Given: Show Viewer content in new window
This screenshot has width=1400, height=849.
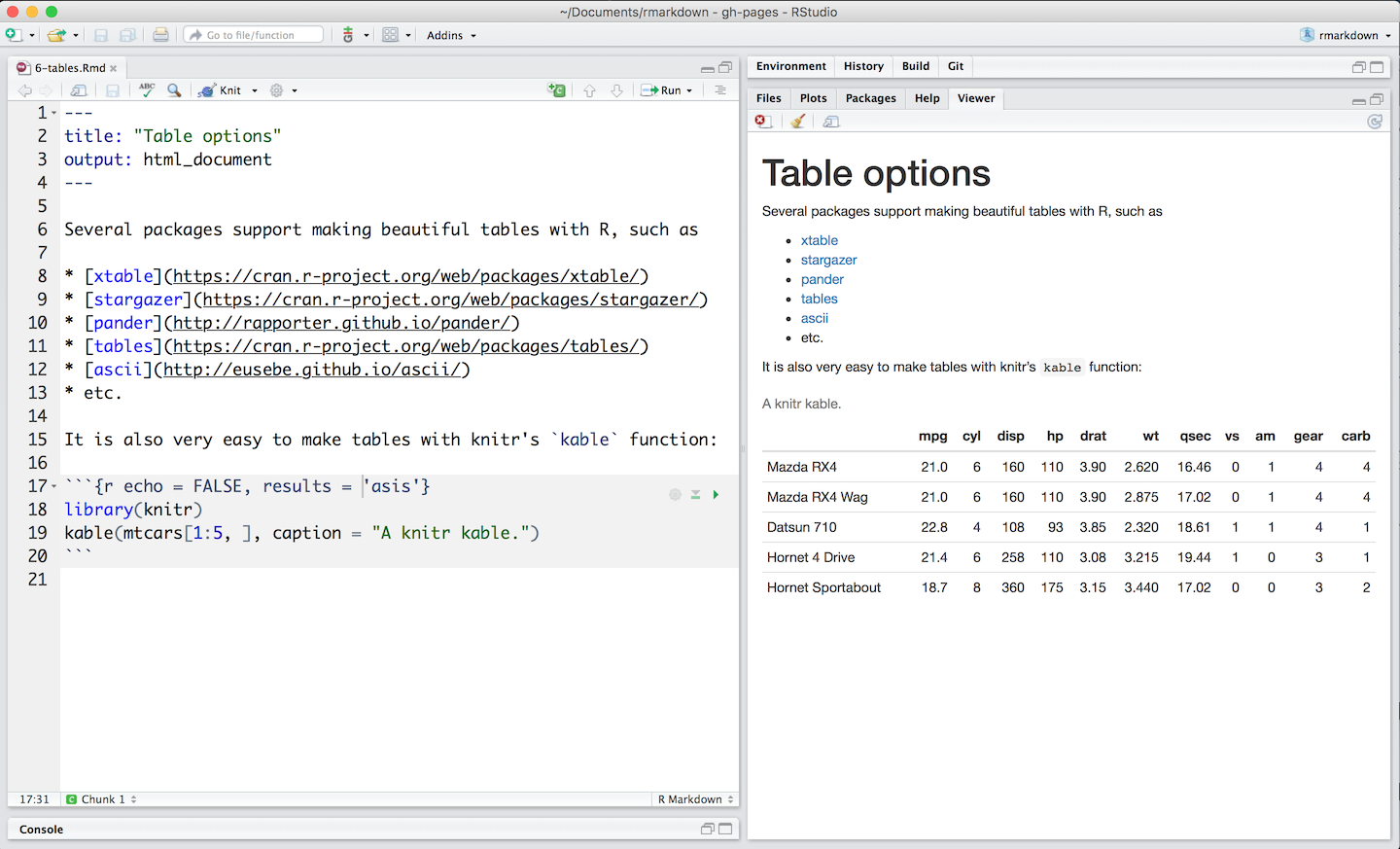Looking at the screenshot, I should tap(830, 121).
